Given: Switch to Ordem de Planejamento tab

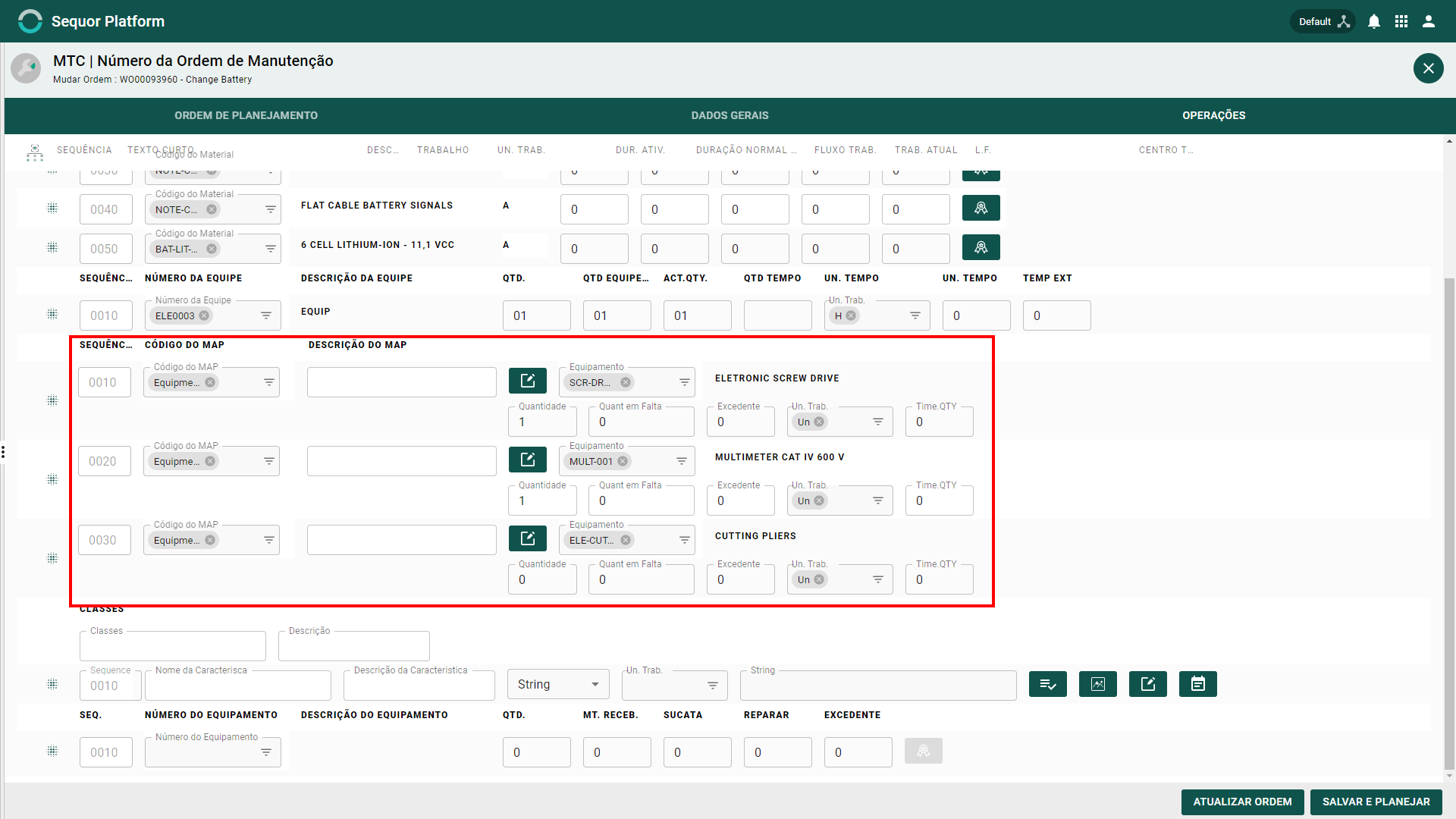Looking at the screenshot, I should [x=246, y=115].
